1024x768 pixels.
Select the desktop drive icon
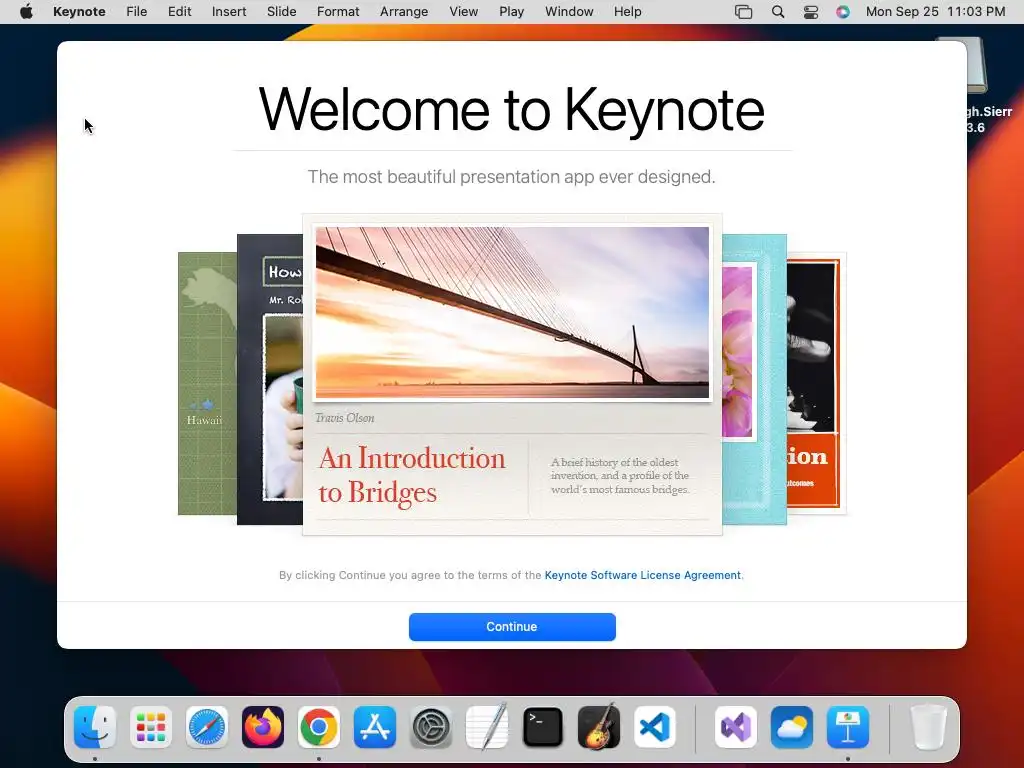coord(976,65)
